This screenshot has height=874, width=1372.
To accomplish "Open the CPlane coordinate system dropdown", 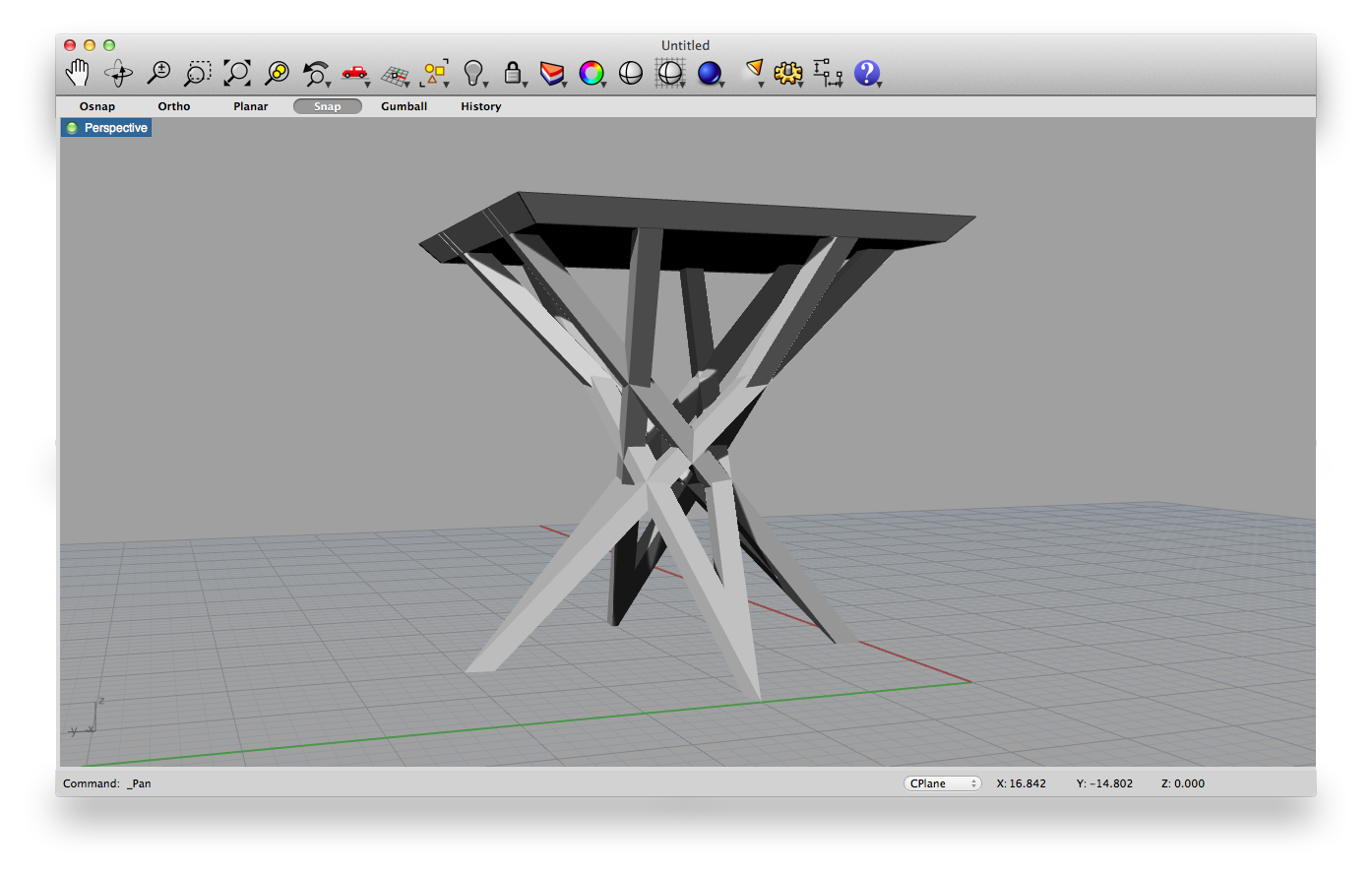I will pos(941,782).
